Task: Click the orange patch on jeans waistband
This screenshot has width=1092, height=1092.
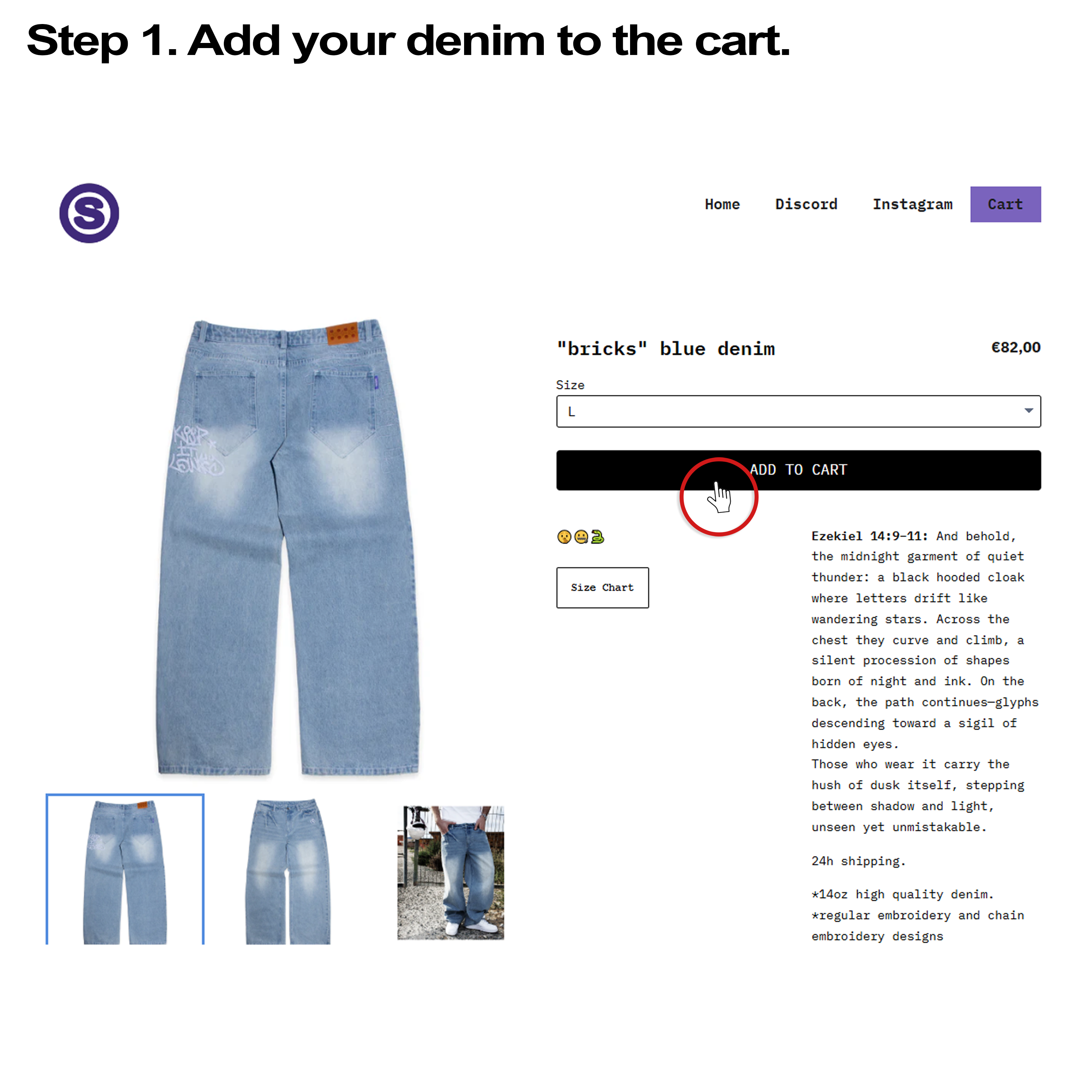Action: click(342, 333)
